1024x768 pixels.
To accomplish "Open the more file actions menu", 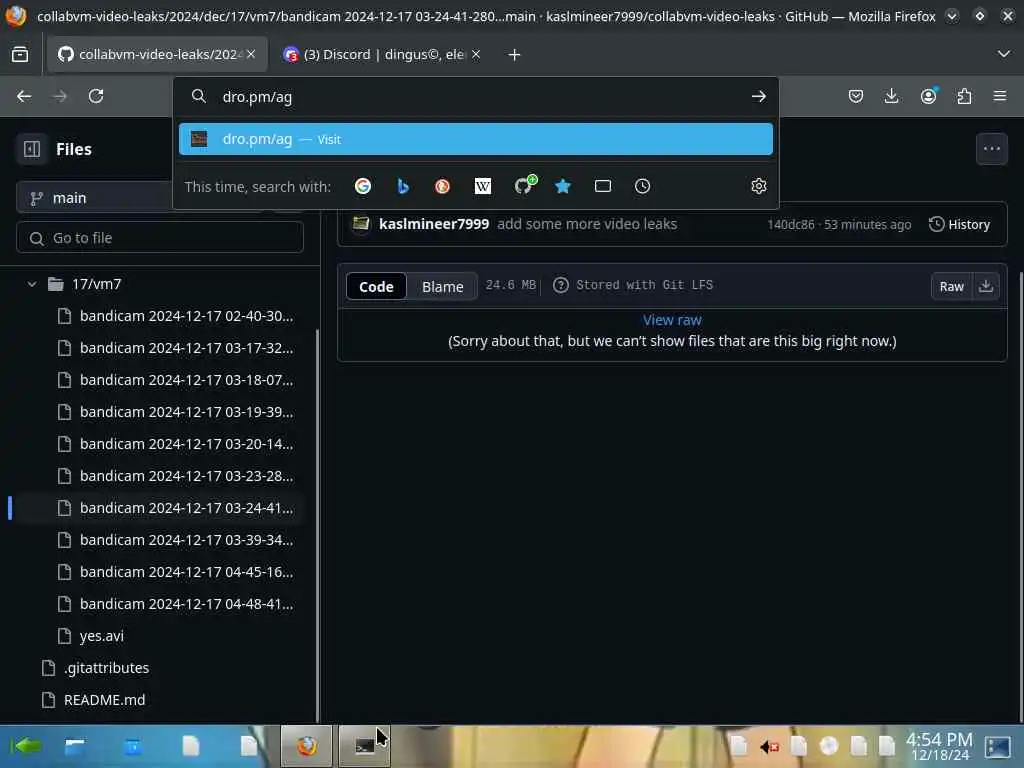I will pos(991,149).
